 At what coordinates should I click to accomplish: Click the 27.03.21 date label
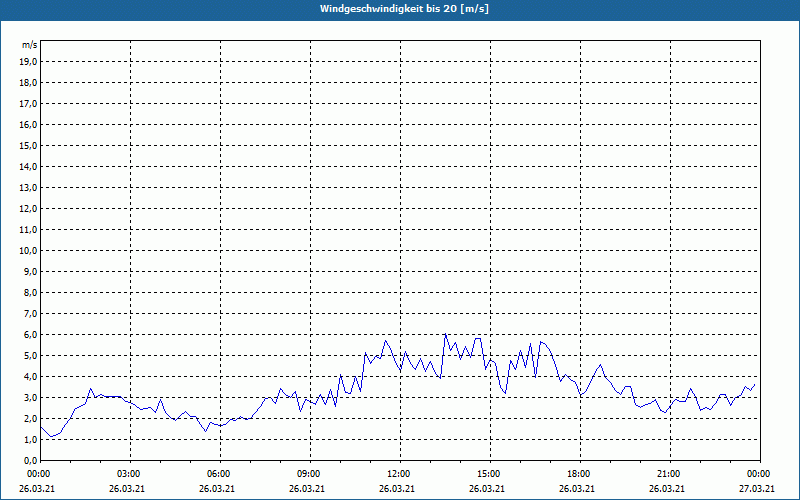tap(757, 488)
